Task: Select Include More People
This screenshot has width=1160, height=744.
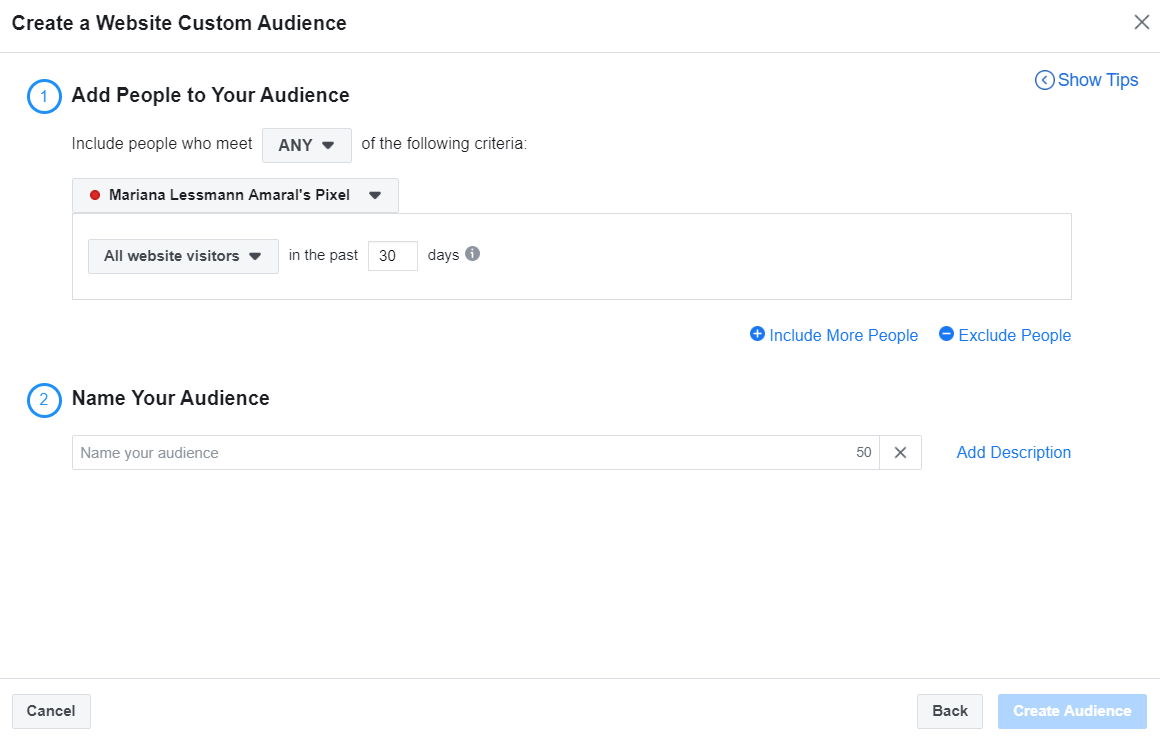Action: (x=843, y=334)
